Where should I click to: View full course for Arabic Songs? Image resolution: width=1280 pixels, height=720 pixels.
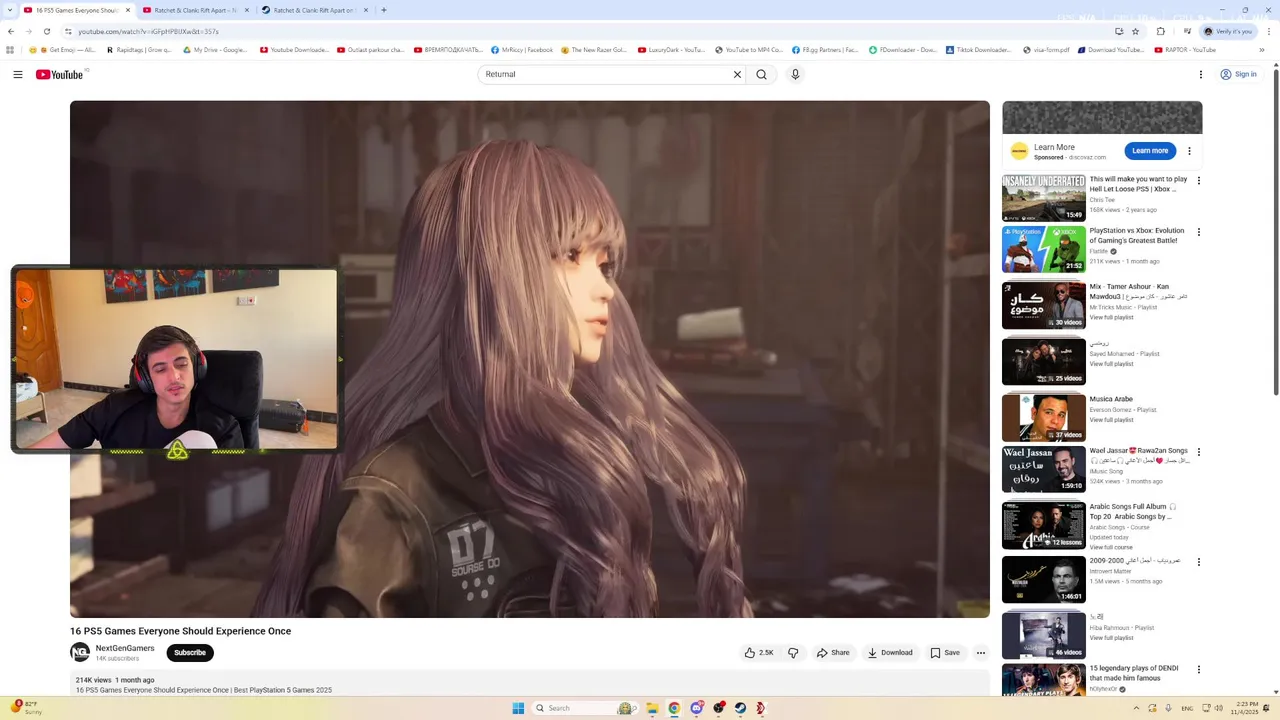[x=1111, y=547]
